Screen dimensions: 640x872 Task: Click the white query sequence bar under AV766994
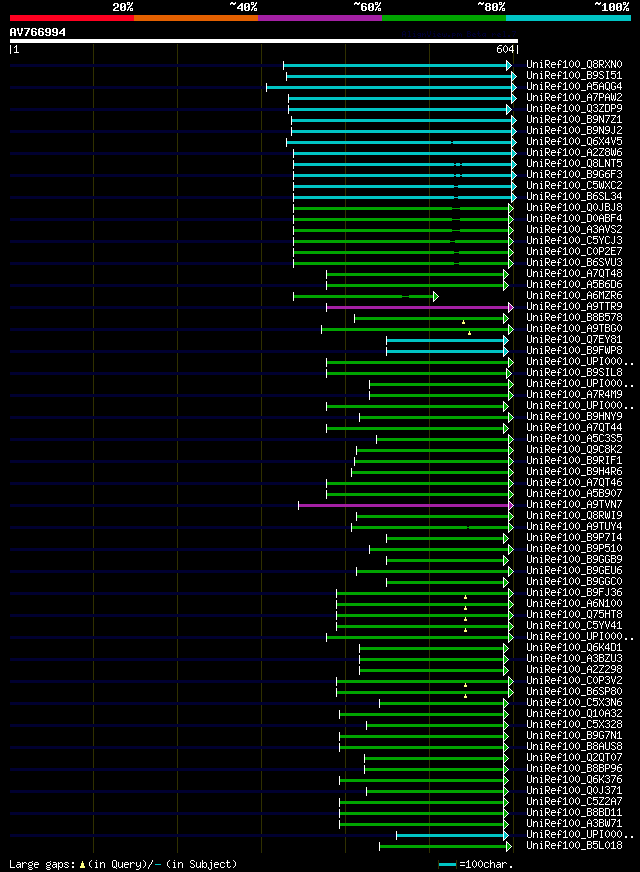264,41
